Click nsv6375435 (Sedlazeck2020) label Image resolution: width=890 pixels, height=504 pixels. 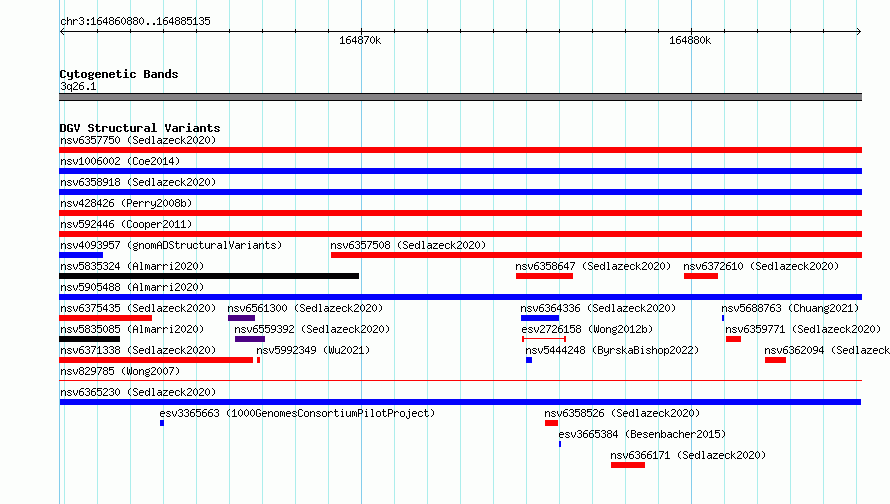pos(138,308)
